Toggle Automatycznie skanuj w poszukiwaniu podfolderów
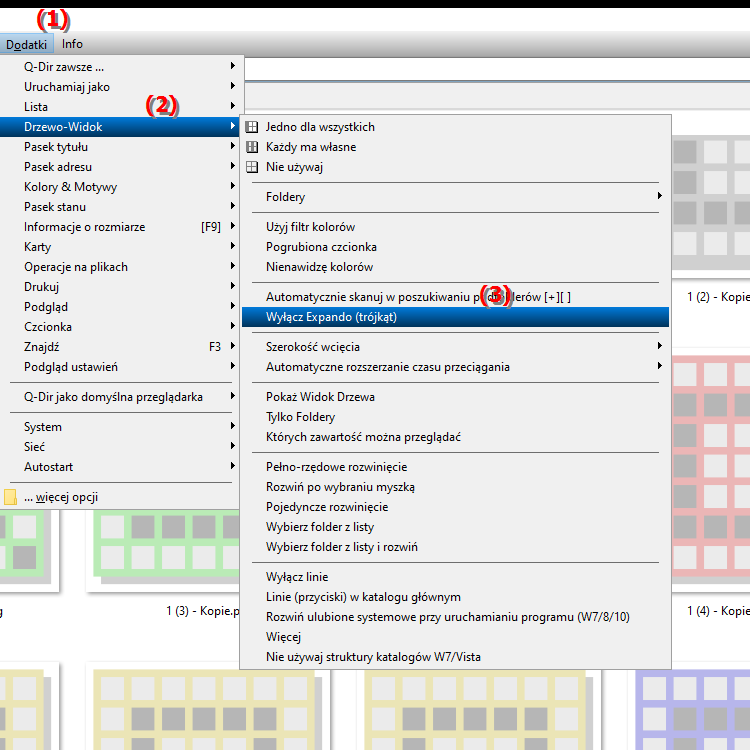The image size is (750, 750). click(x=455, y=297)
